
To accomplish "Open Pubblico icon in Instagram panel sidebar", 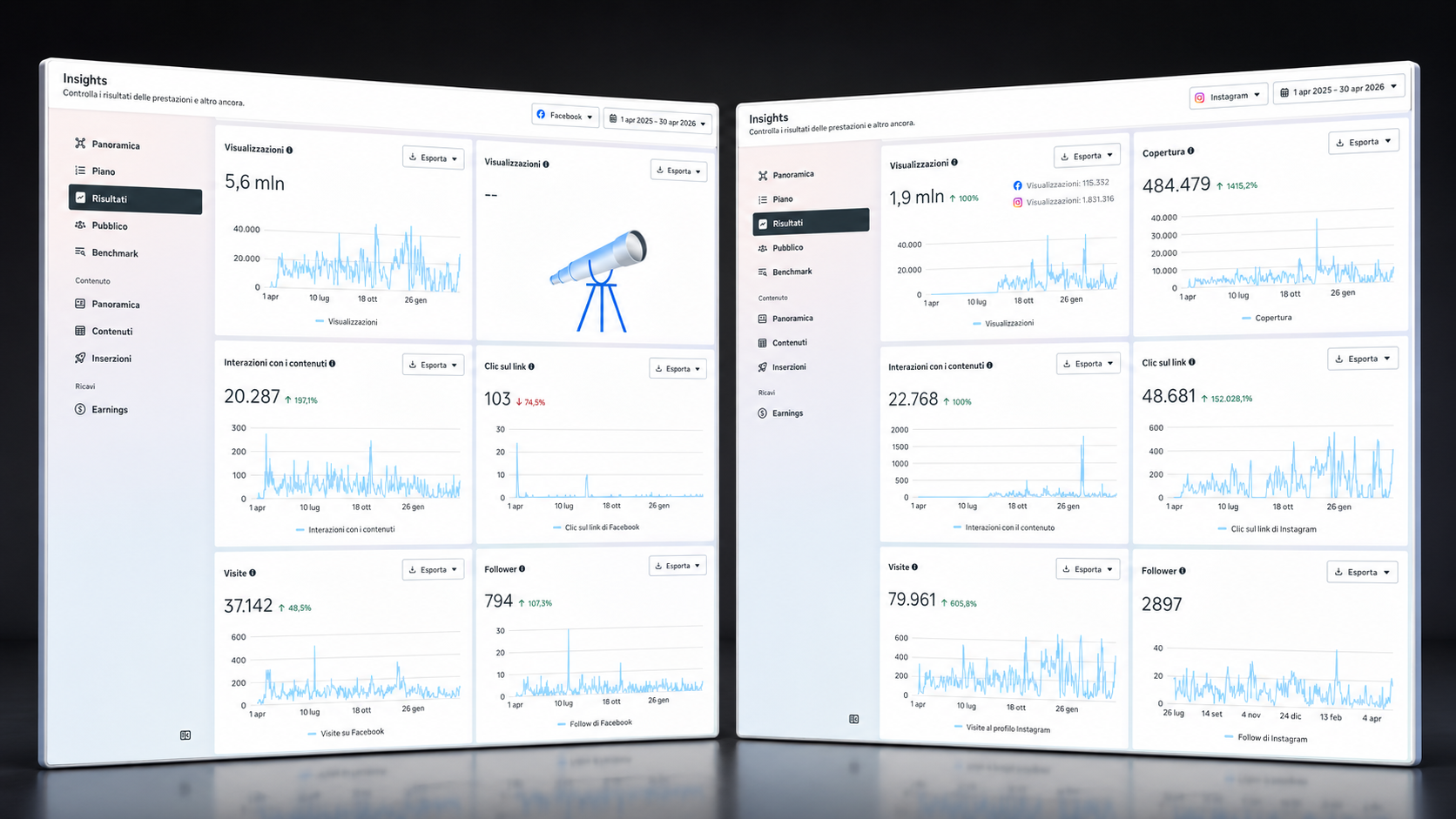I will pyautogui.click(x=763, y=248).
